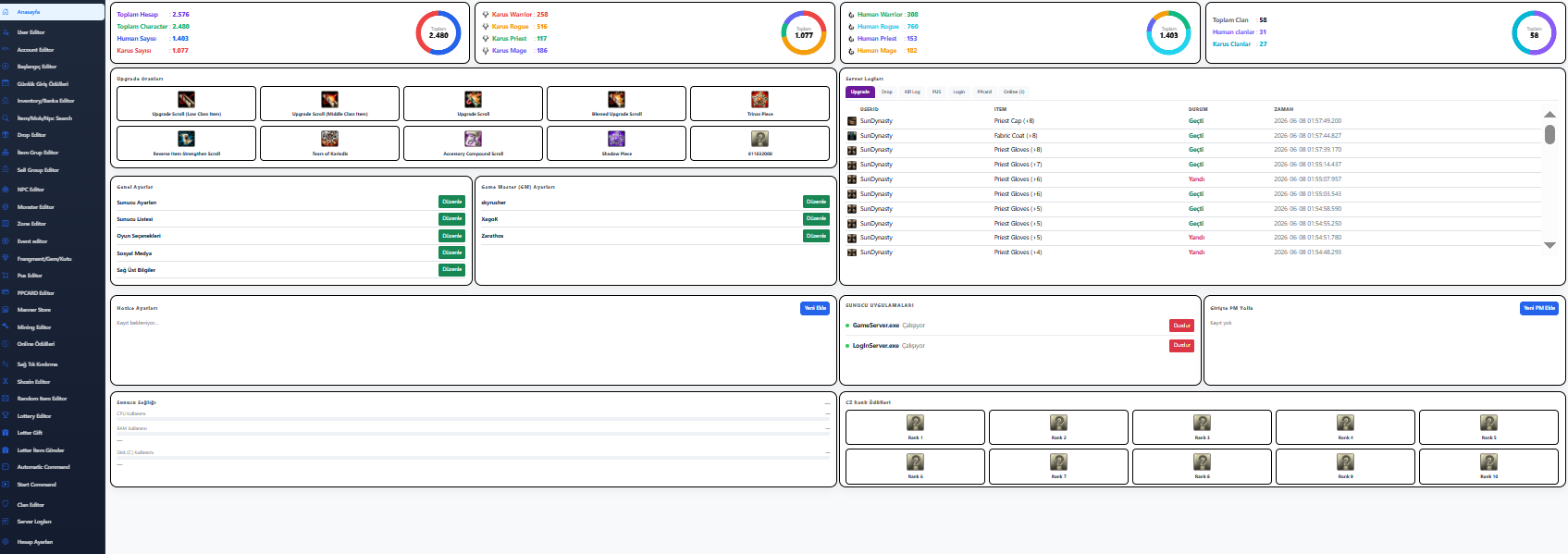1568x554 pixels.
Task: Stop GameServer.exe with the Durdur button
Action: [x=1181, y=326]
